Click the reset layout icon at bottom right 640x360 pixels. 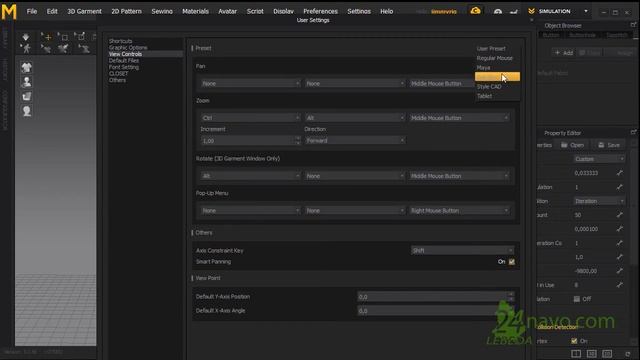pyautogui.click(x=628, y=353)
